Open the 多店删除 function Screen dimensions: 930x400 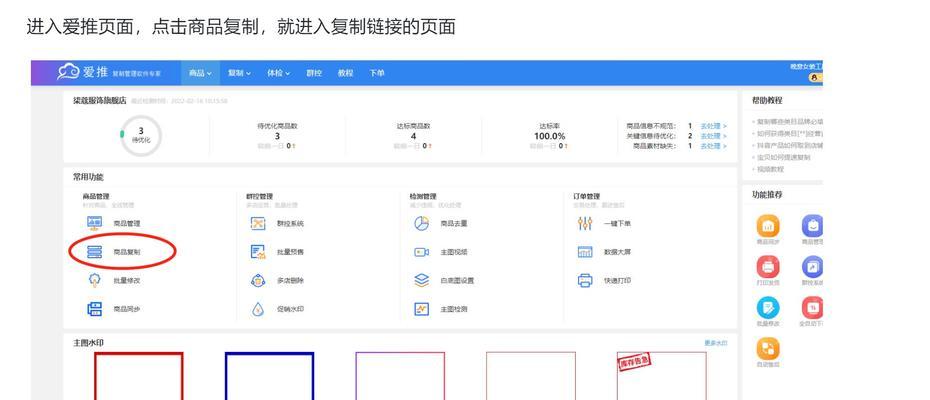coord(277,281)
